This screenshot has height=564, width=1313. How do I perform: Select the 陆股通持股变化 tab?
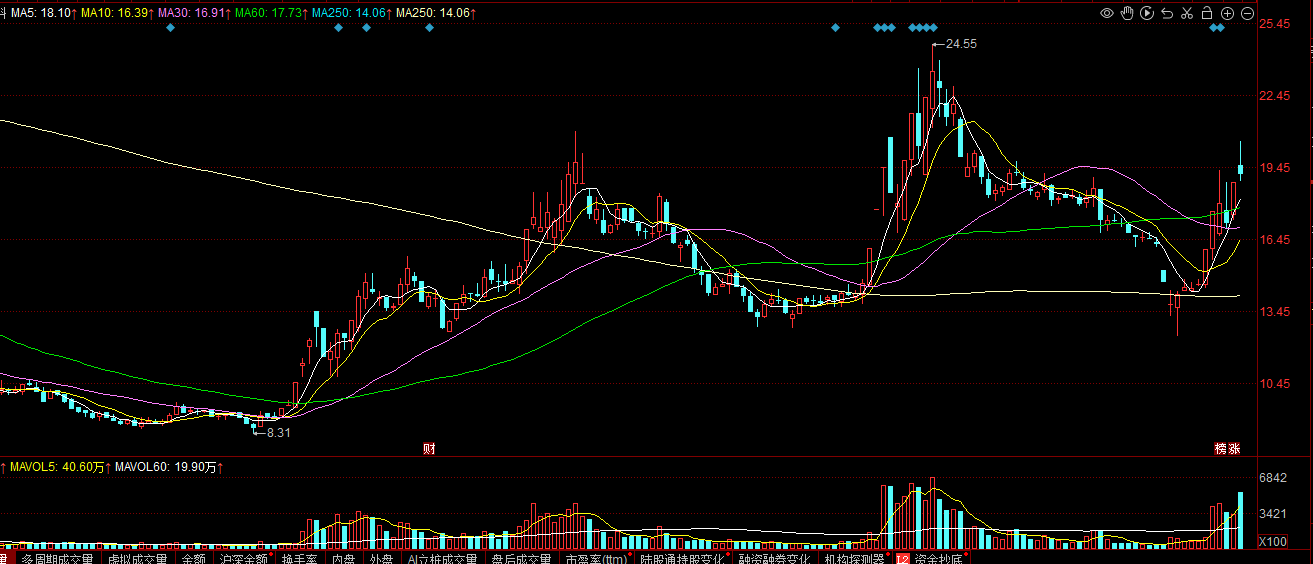click(x=681, y=557)
